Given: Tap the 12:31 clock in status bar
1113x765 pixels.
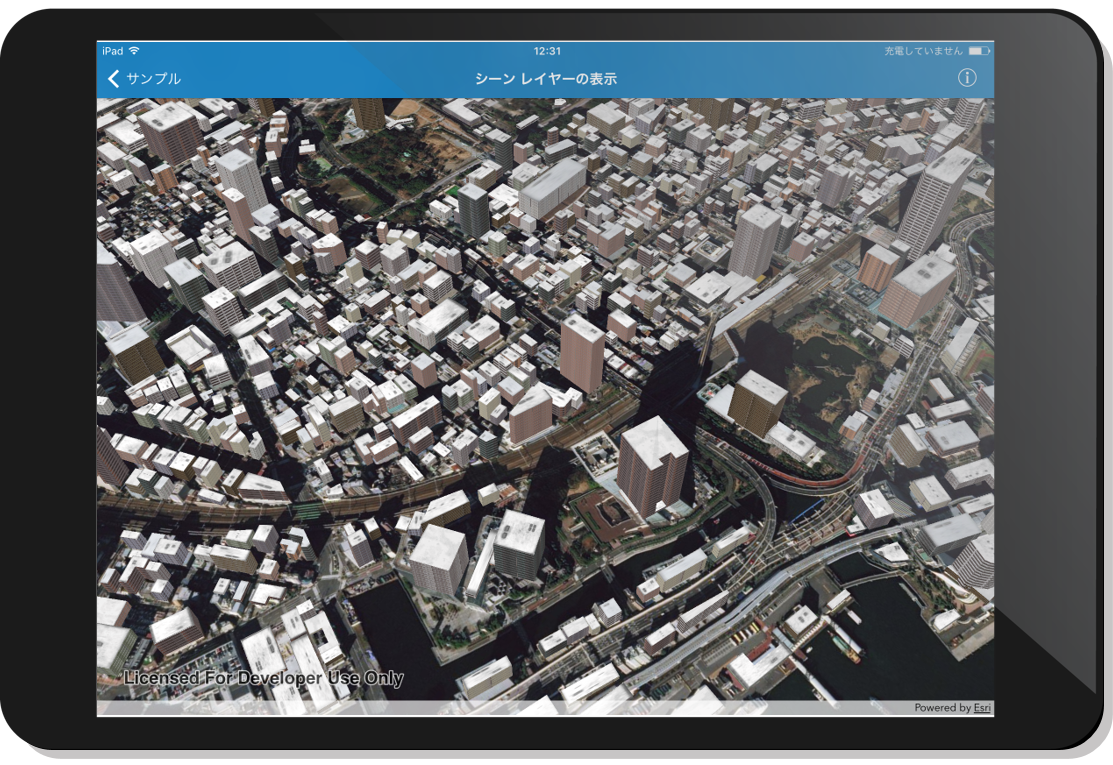Looking at the screenshot, I should pyautogui.click(x=547, y=51).
